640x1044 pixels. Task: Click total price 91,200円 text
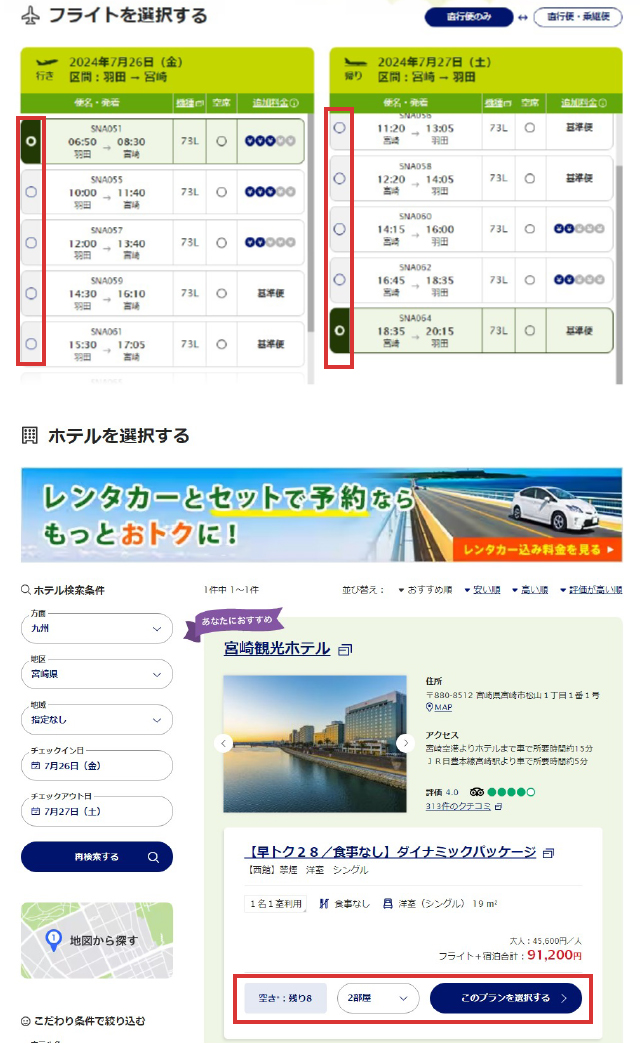click(554, 955)
